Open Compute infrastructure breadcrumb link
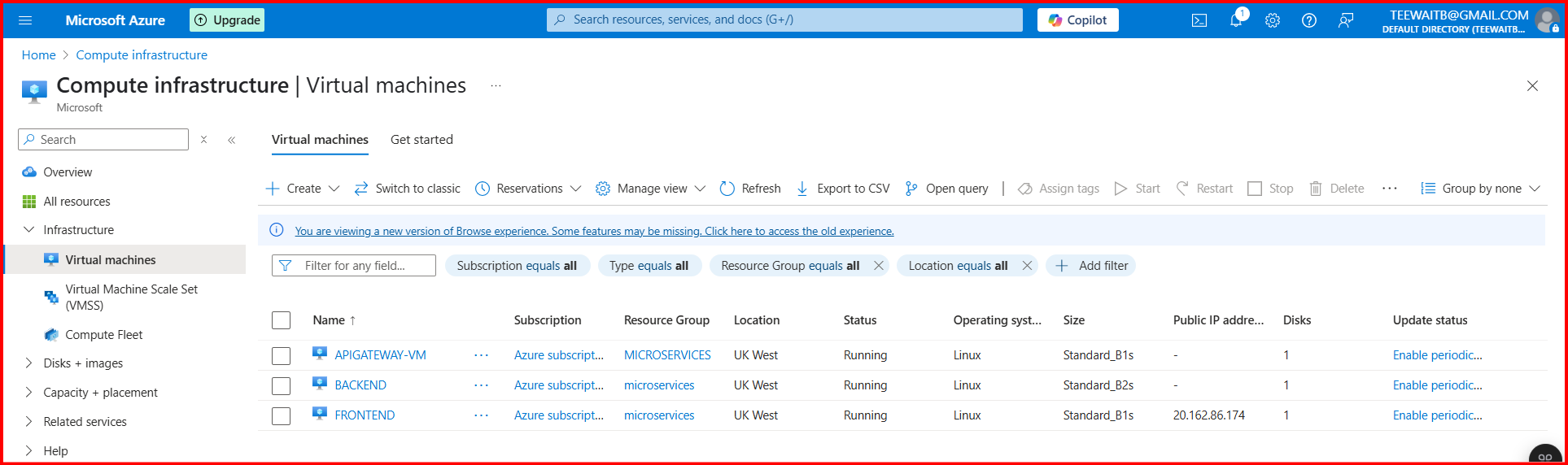This screenshot has height=465, width=1568. tap(142, 55)
